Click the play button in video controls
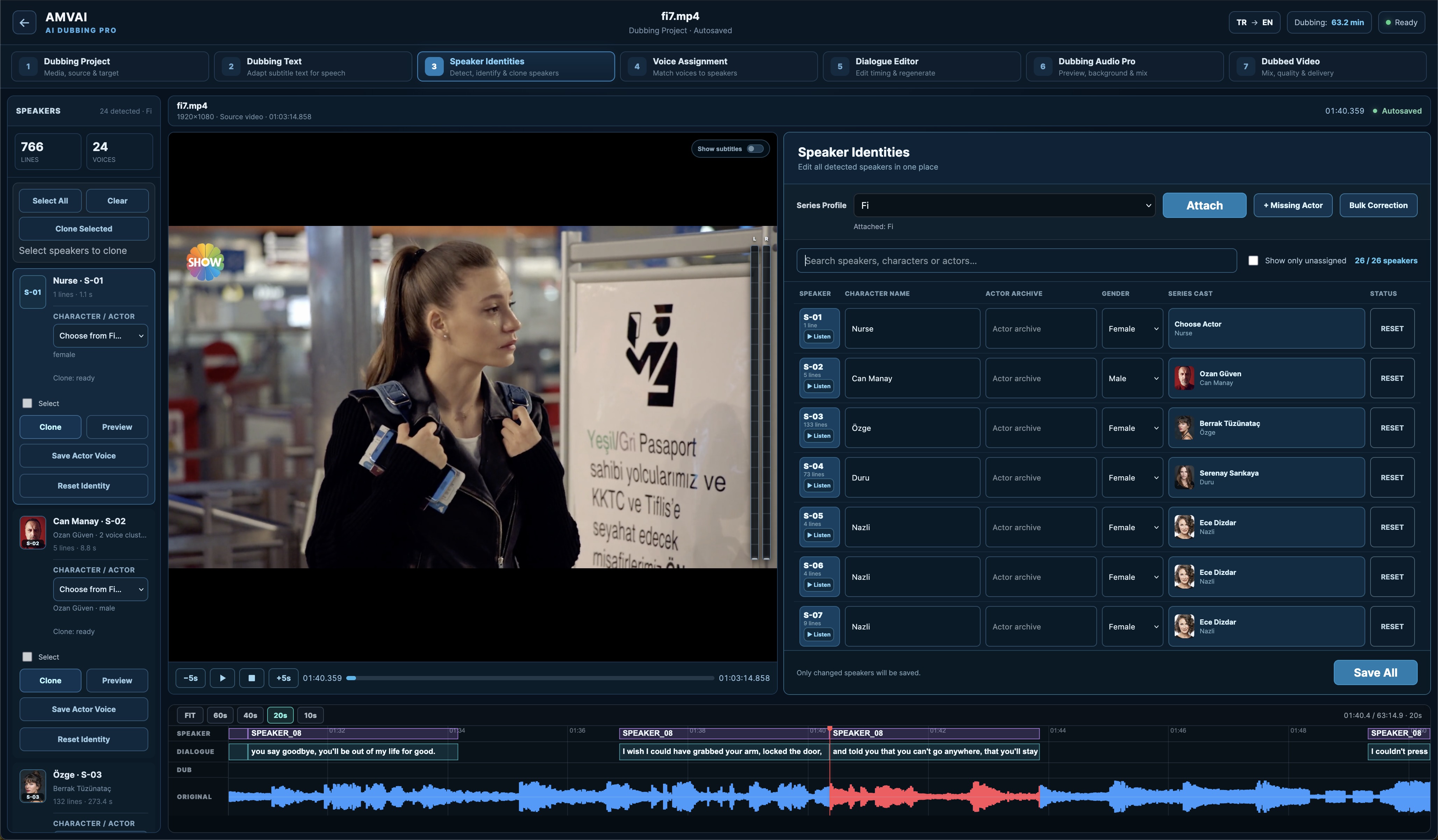1438x840 pixels. (222, 678)
